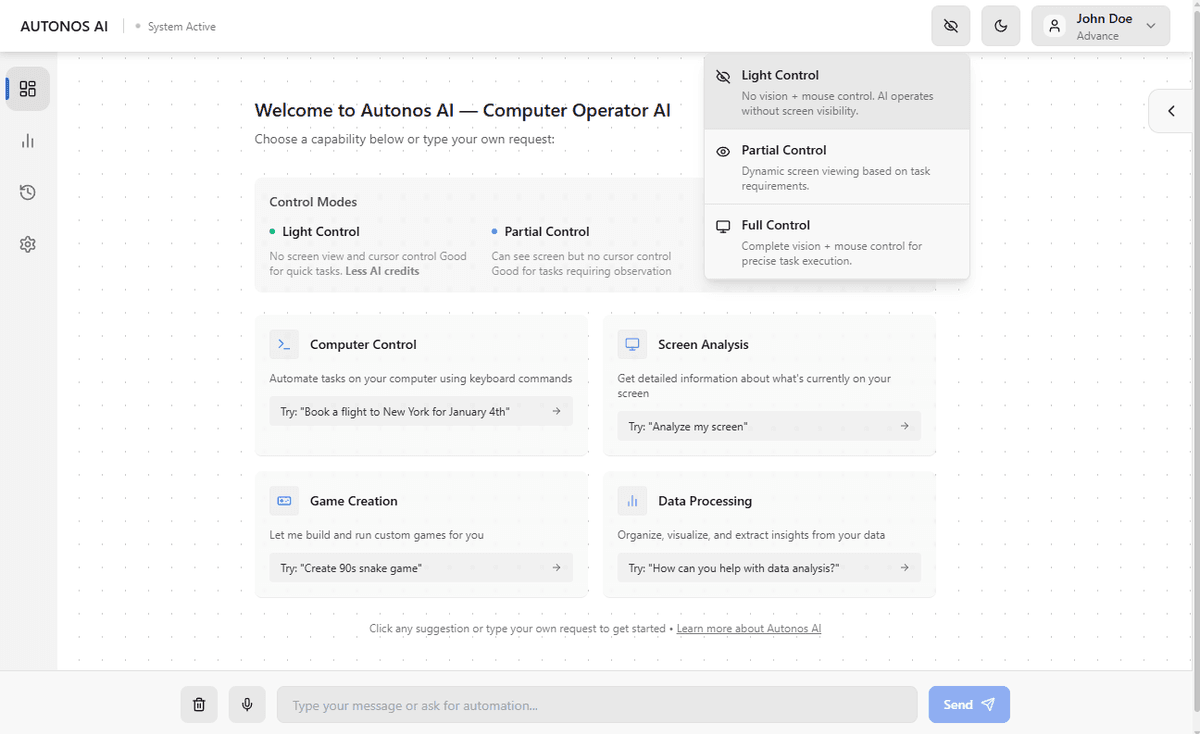This screenshot has height=734, width=1200.
Task: Click the trash icon to clear chat
Action: 199,705
